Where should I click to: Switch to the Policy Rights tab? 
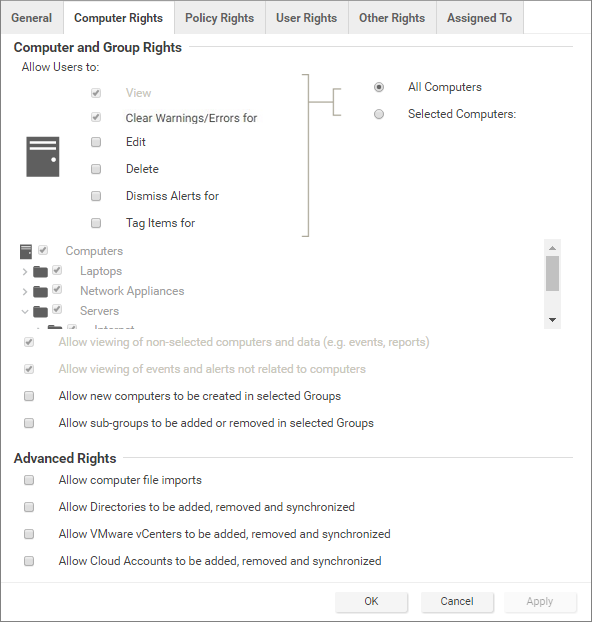click(x=219, y=18)
